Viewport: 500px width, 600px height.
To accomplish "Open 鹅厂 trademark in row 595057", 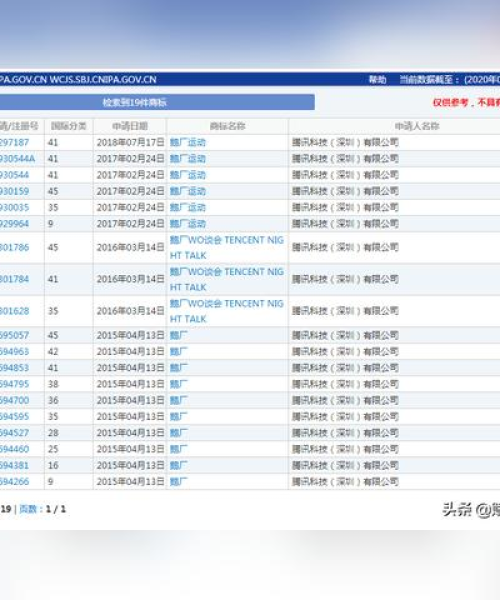I will (179, 335).
